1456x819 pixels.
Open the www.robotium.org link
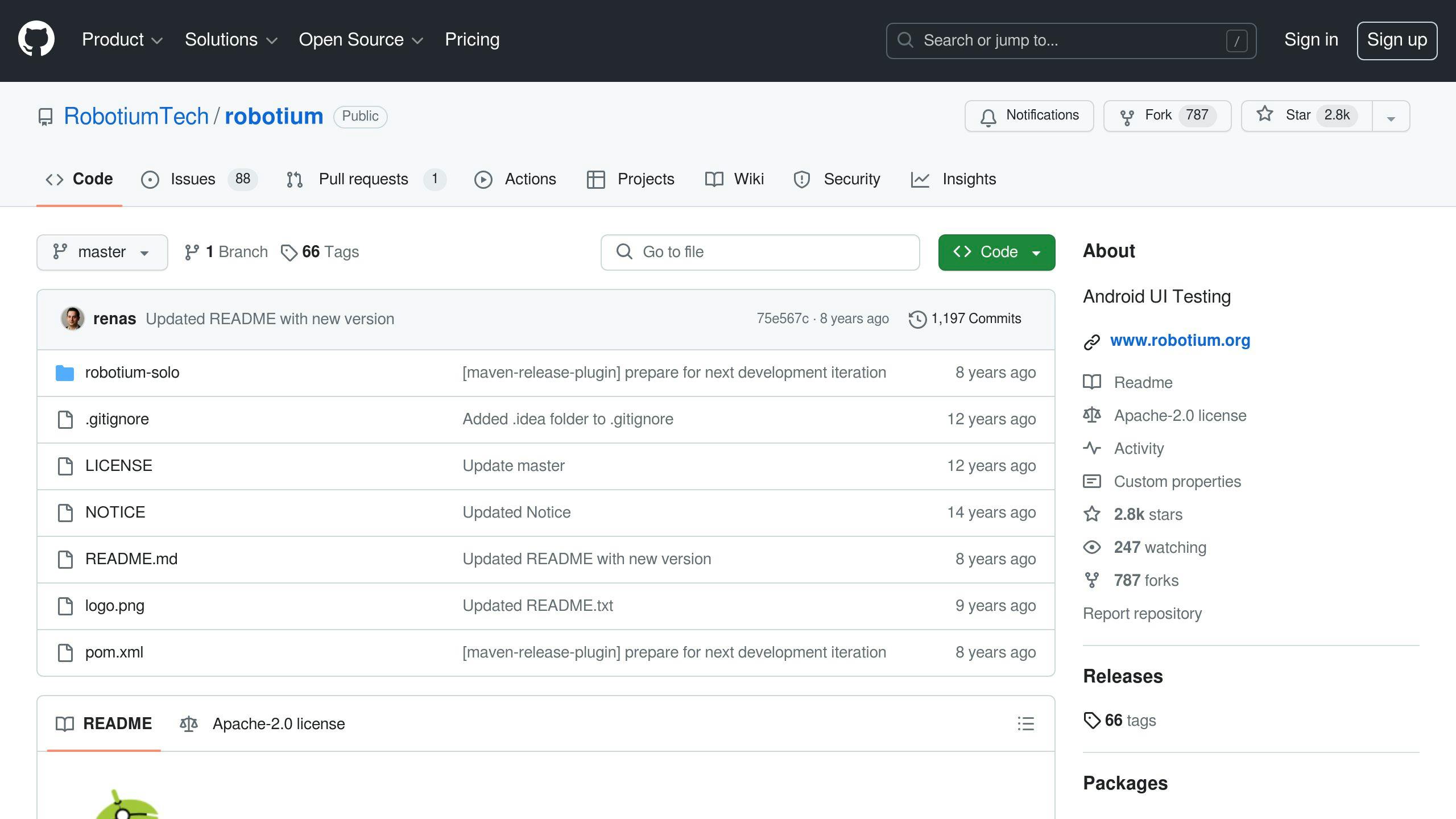(1180, 340)
